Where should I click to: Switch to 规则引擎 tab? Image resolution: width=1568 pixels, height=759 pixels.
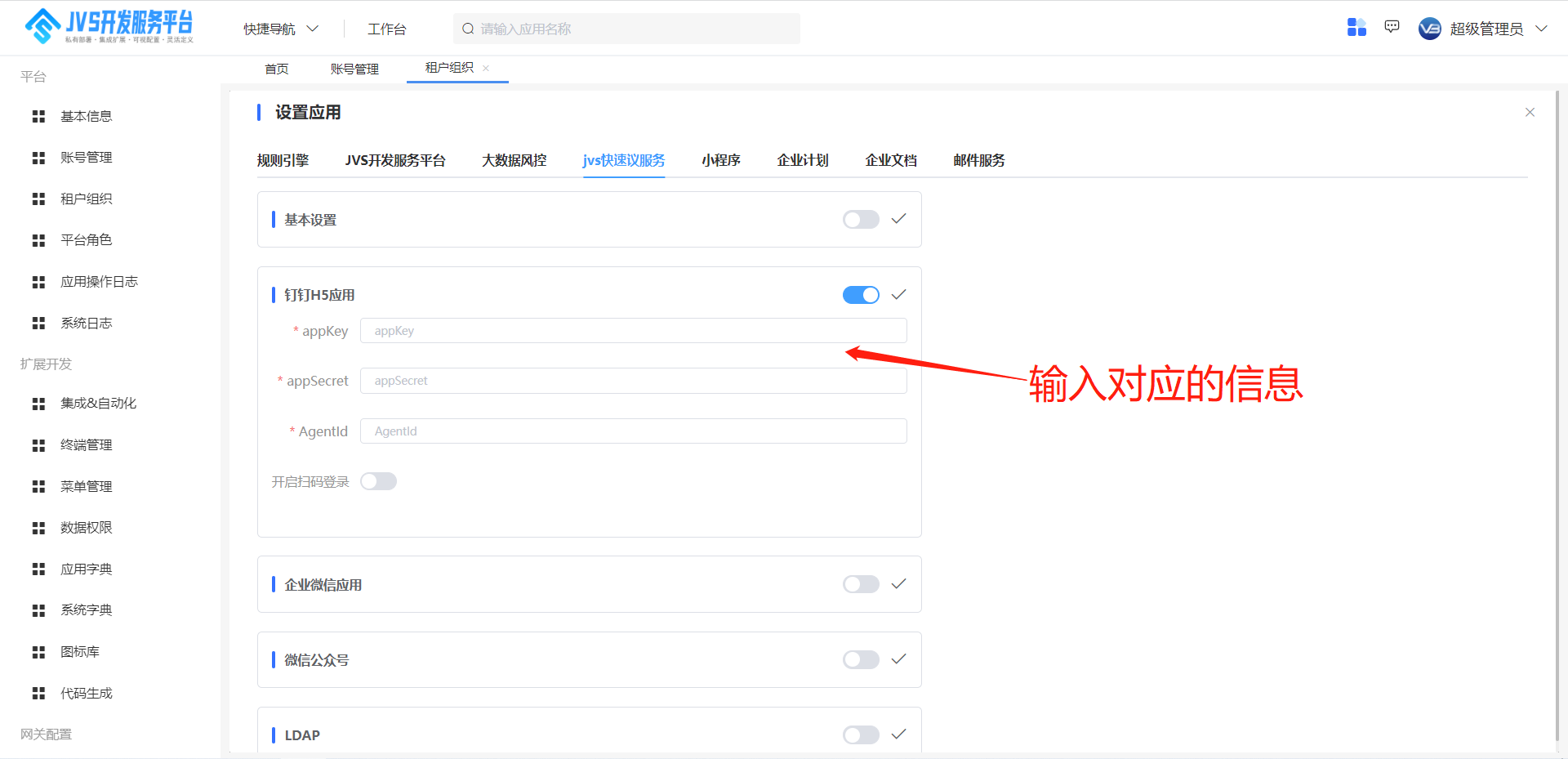click(283, 160)
